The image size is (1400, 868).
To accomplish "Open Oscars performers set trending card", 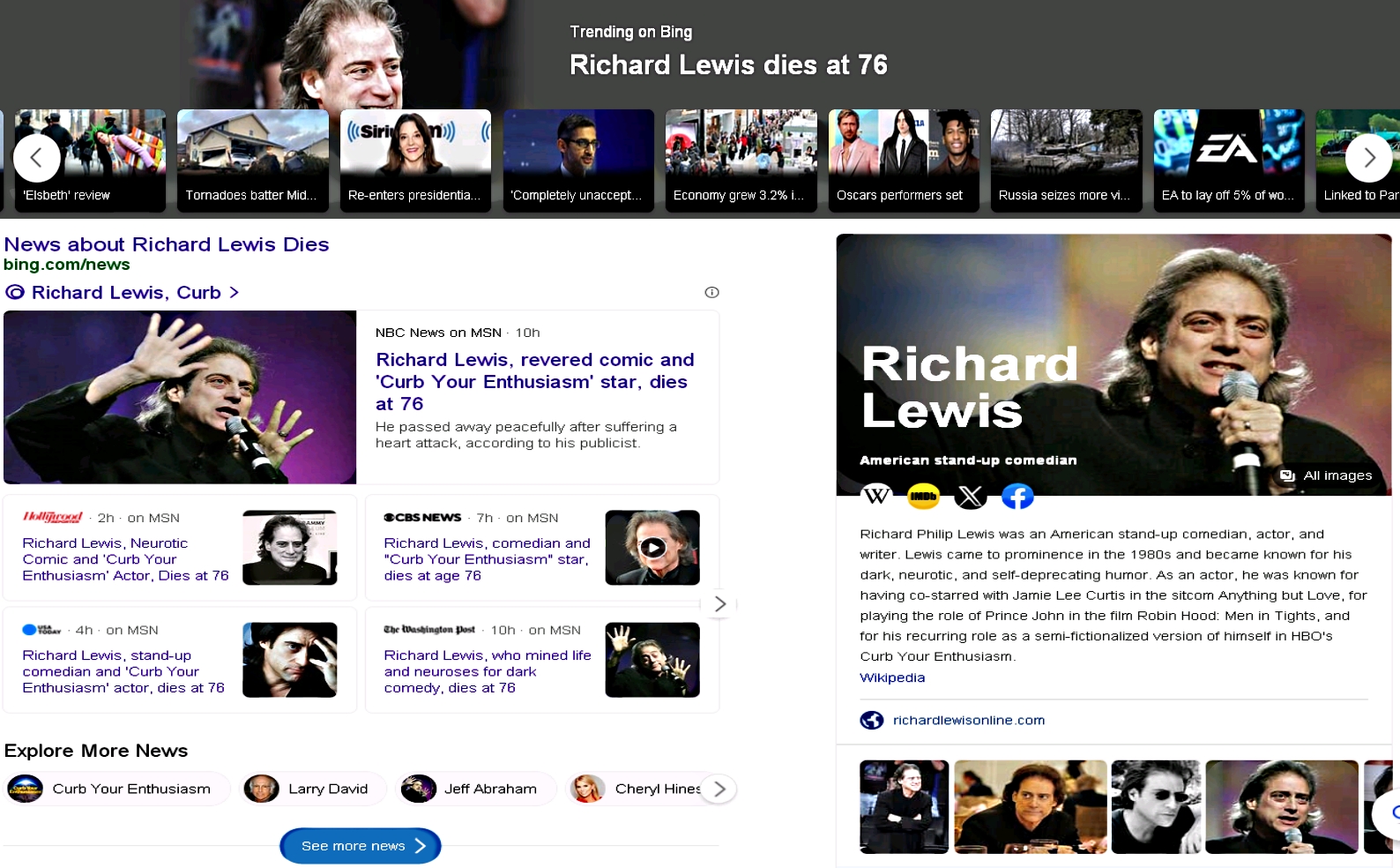I will [904, 161].
